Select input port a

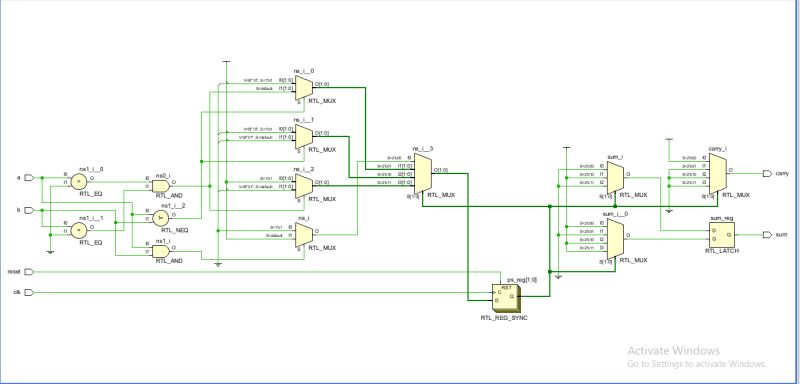tap(29, 177)
